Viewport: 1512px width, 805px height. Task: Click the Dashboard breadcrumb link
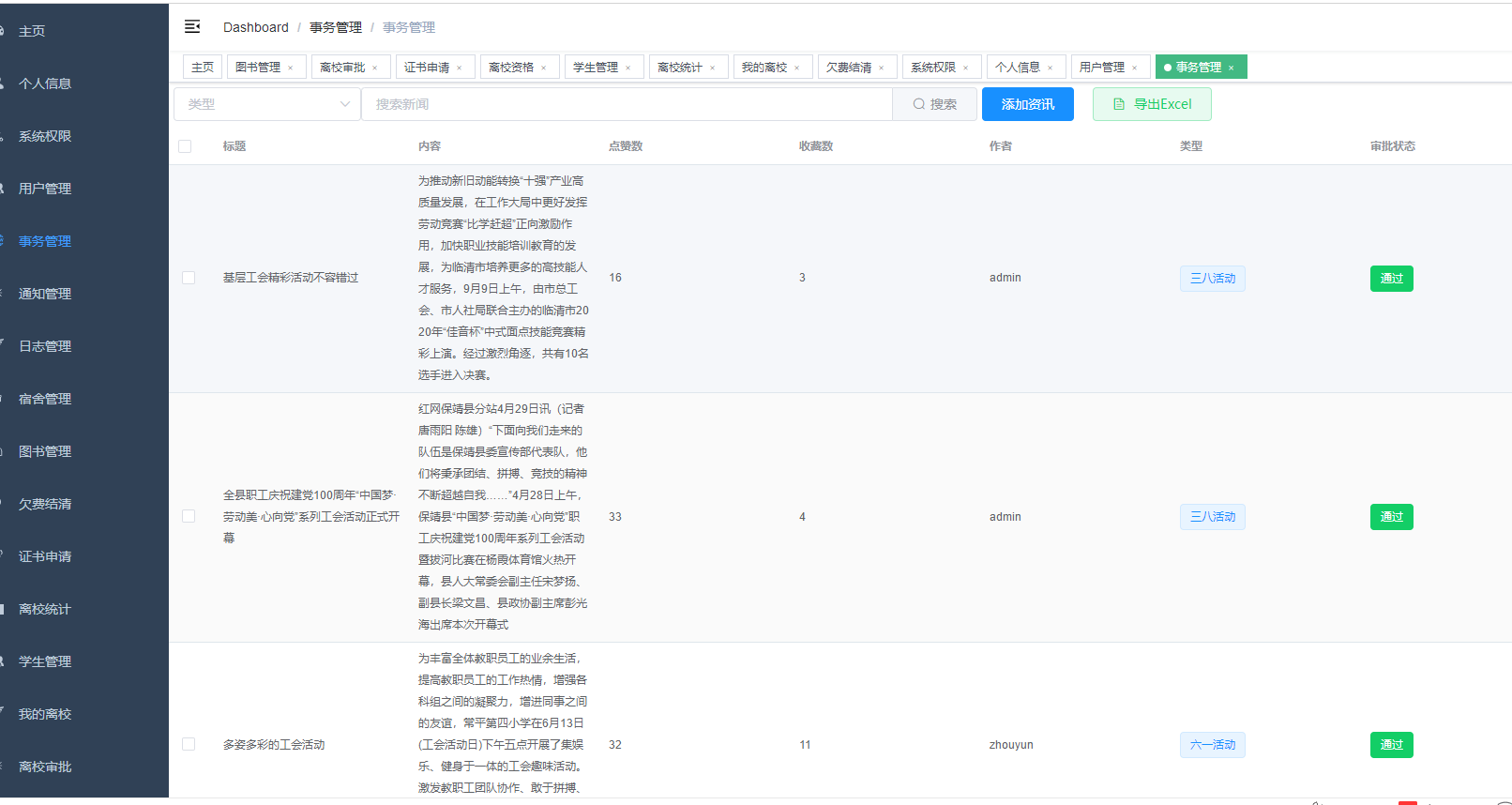(256, 27)
